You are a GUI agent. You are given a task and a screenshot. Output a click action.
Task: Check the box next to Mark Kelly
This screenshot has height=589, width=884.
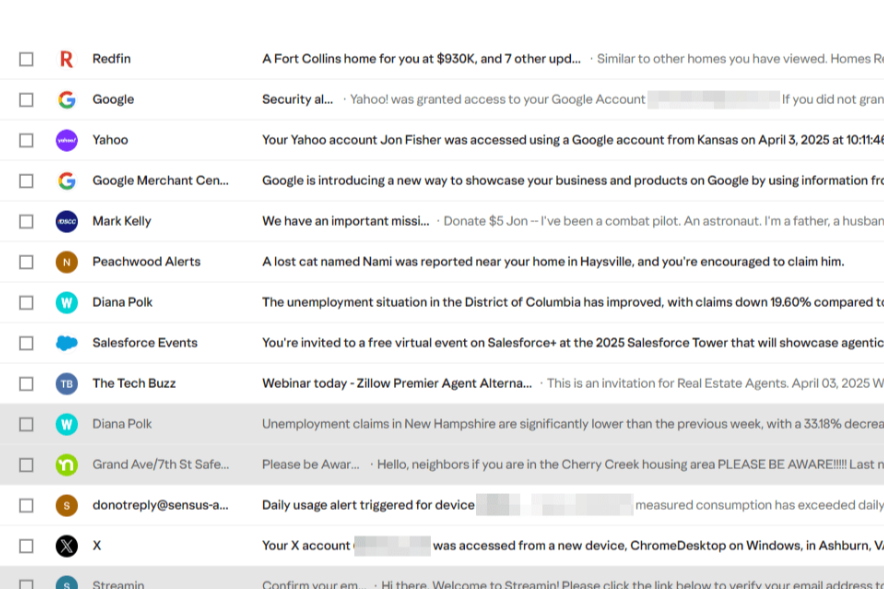26,221
